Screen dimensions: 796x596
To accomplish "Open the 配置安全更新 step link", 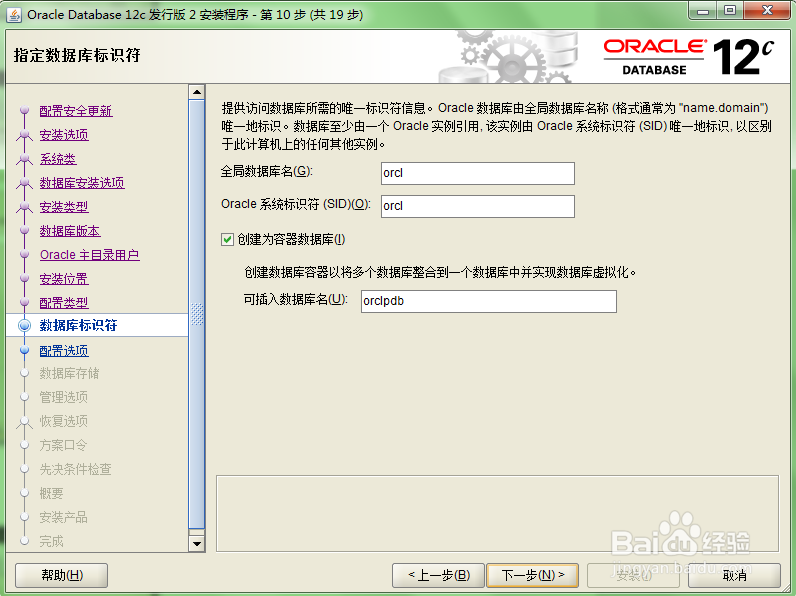I will coord(76,111).
